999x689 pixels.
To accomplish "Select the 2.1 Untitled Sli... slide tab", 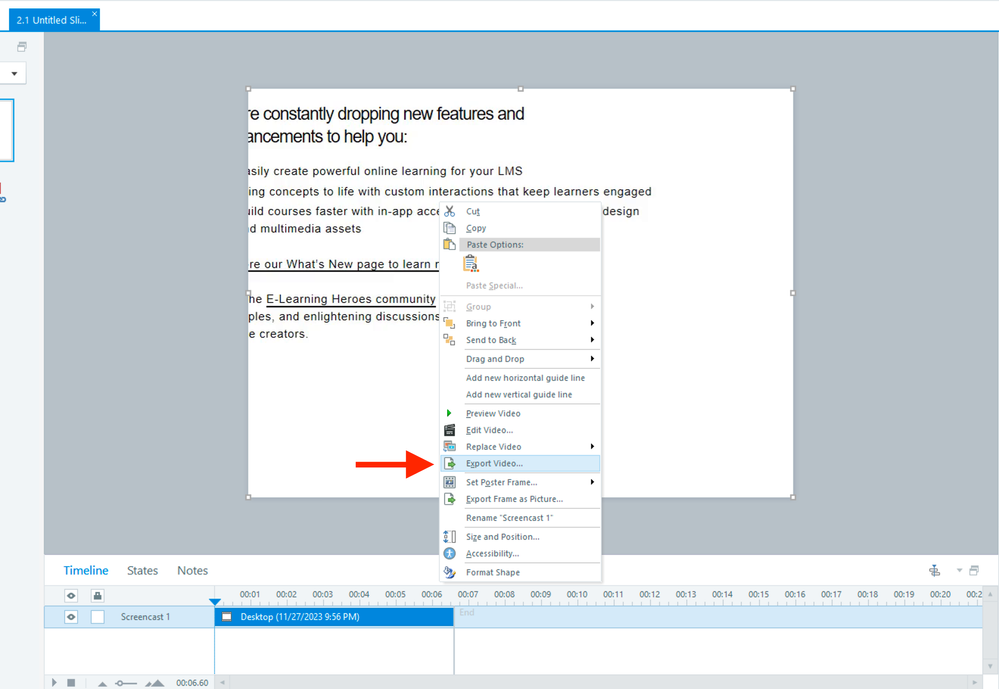I will [x=51, y=20].
